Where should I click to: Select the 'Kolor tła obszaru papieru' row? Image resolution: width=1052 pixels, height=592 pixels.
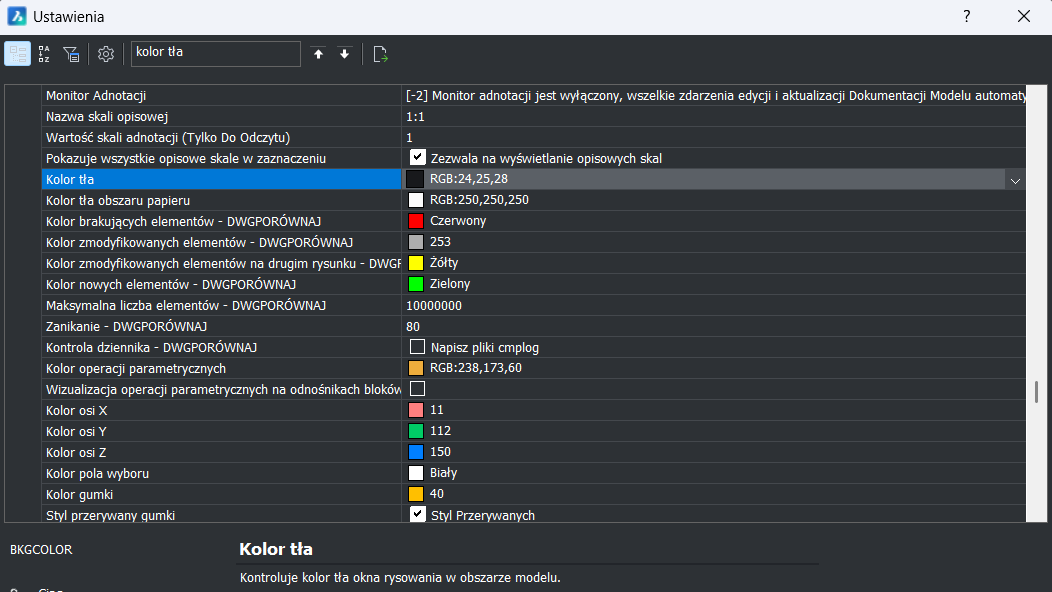pos(220,200)
